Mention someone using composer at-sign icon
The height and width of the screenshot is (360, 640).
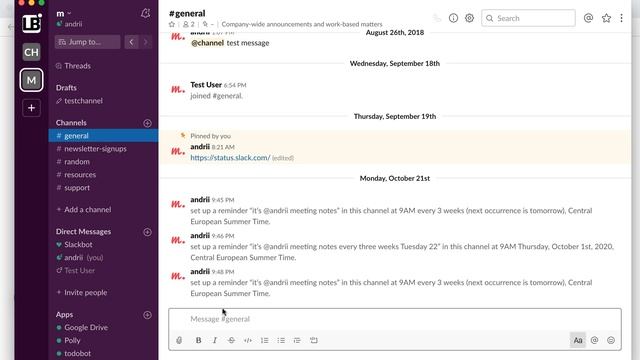coord(594,340)
